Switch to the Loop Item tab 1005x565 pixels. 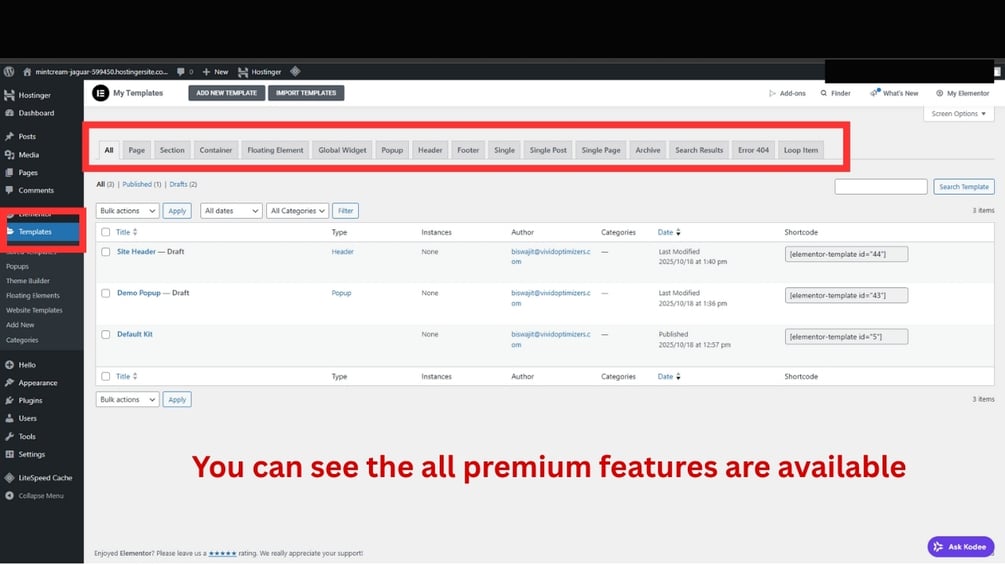(801, 150)
